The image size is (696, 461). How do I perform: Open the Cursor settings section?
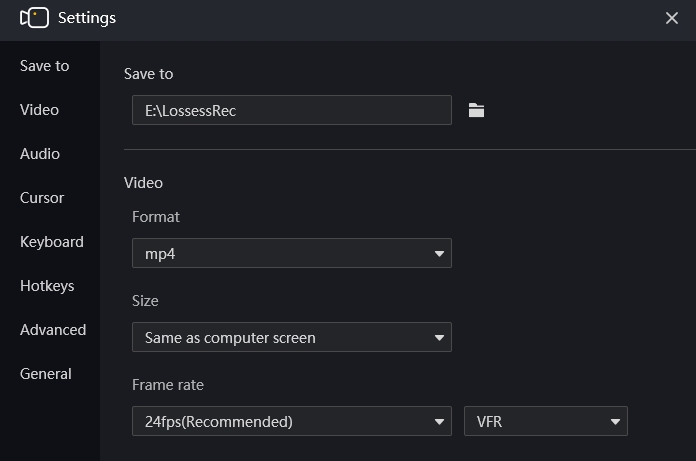point(42,197)
